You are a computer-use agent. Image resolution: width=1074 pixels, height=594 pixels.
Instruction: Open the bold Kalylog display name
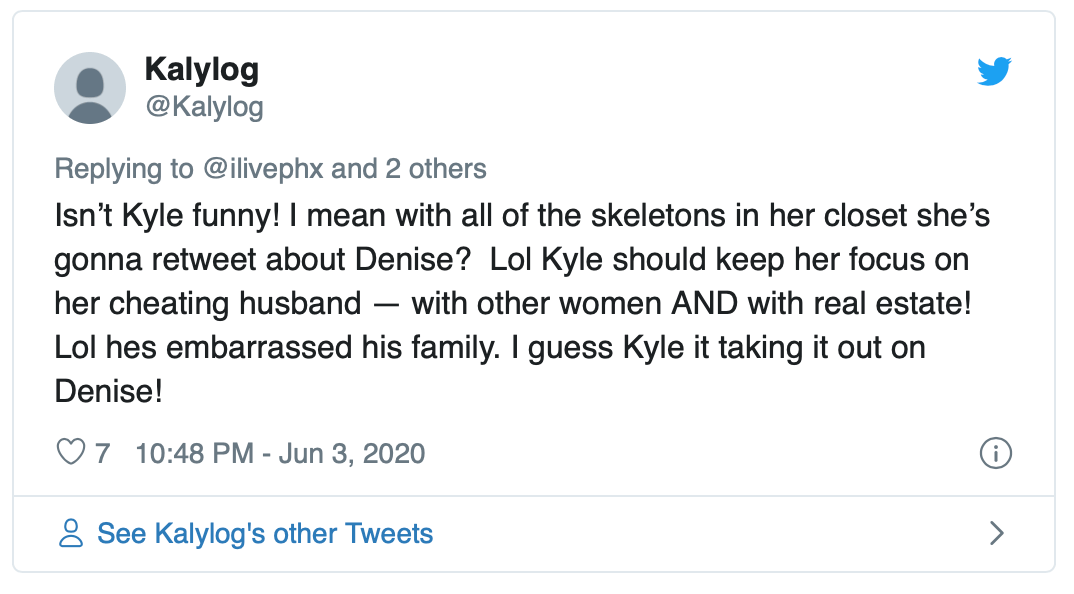tap(201, 69)
